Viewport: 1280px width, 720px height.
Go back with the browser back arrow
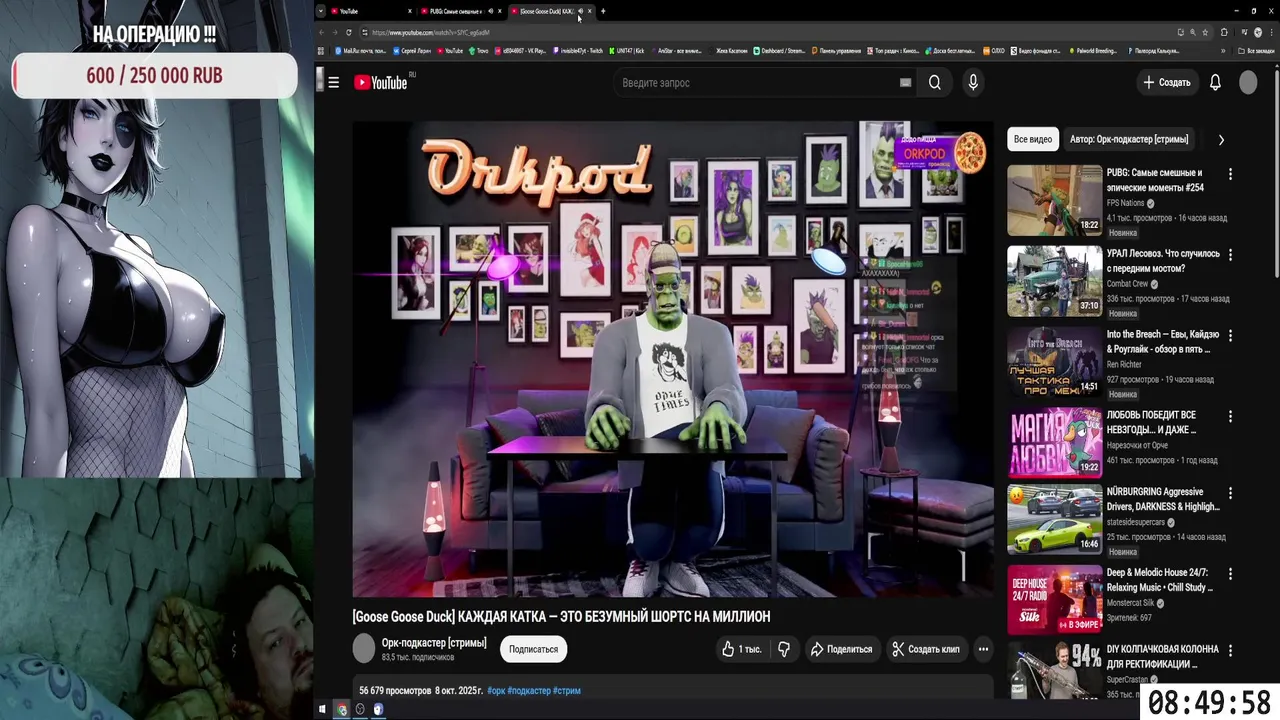coord(322,32)
